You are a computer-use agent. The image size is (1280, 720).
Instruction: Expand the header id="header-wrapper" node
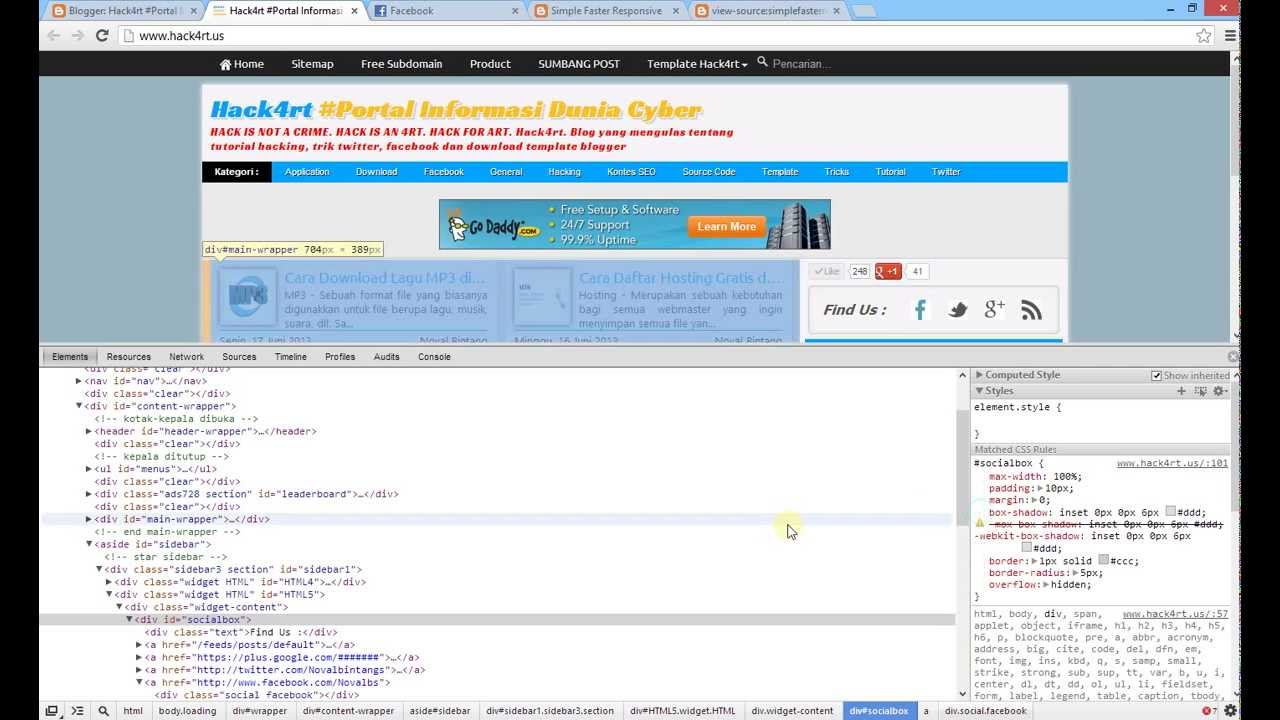89,431
